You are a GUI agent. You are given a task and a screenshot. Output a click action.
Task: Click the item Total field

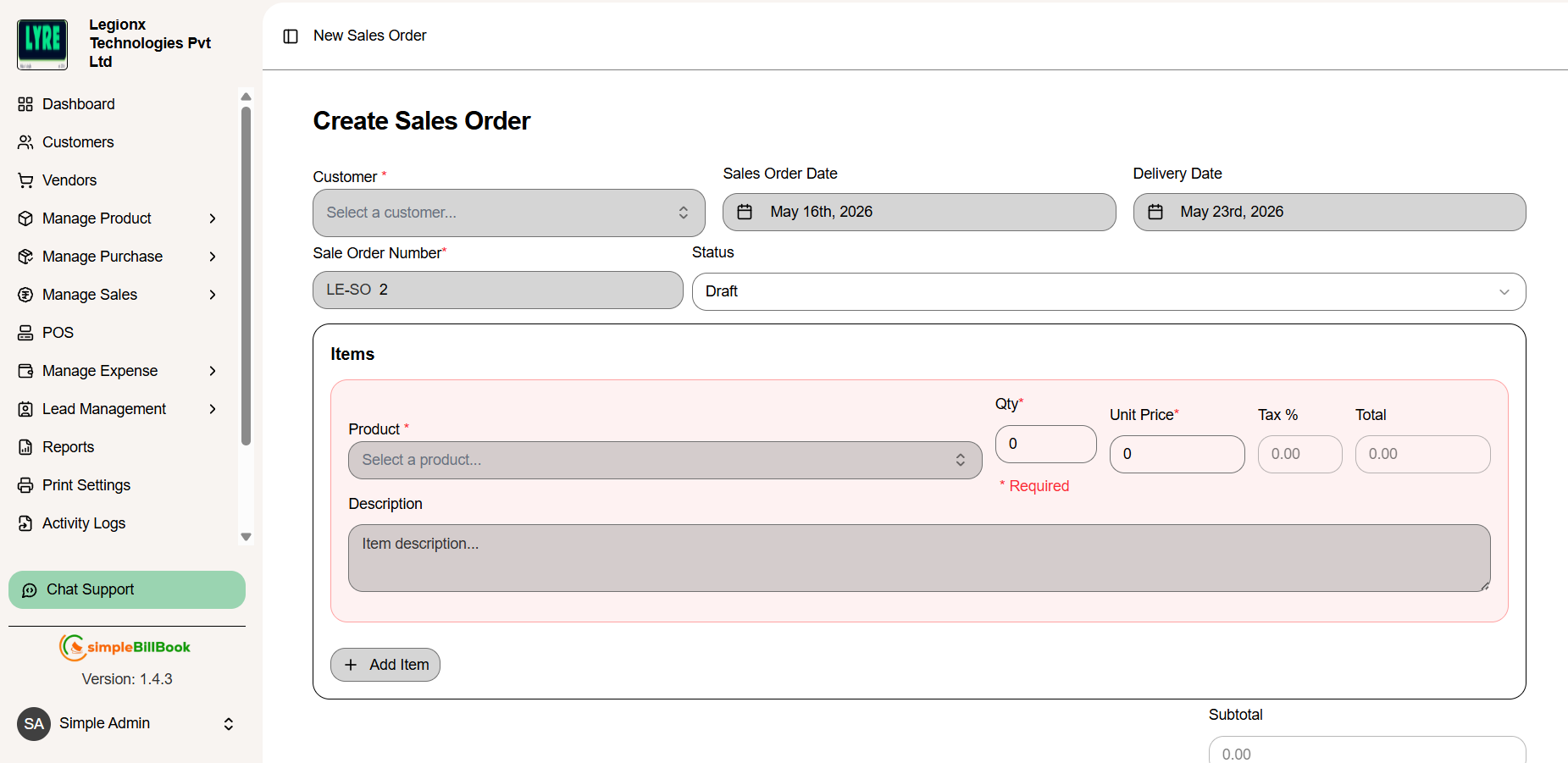1422,454
